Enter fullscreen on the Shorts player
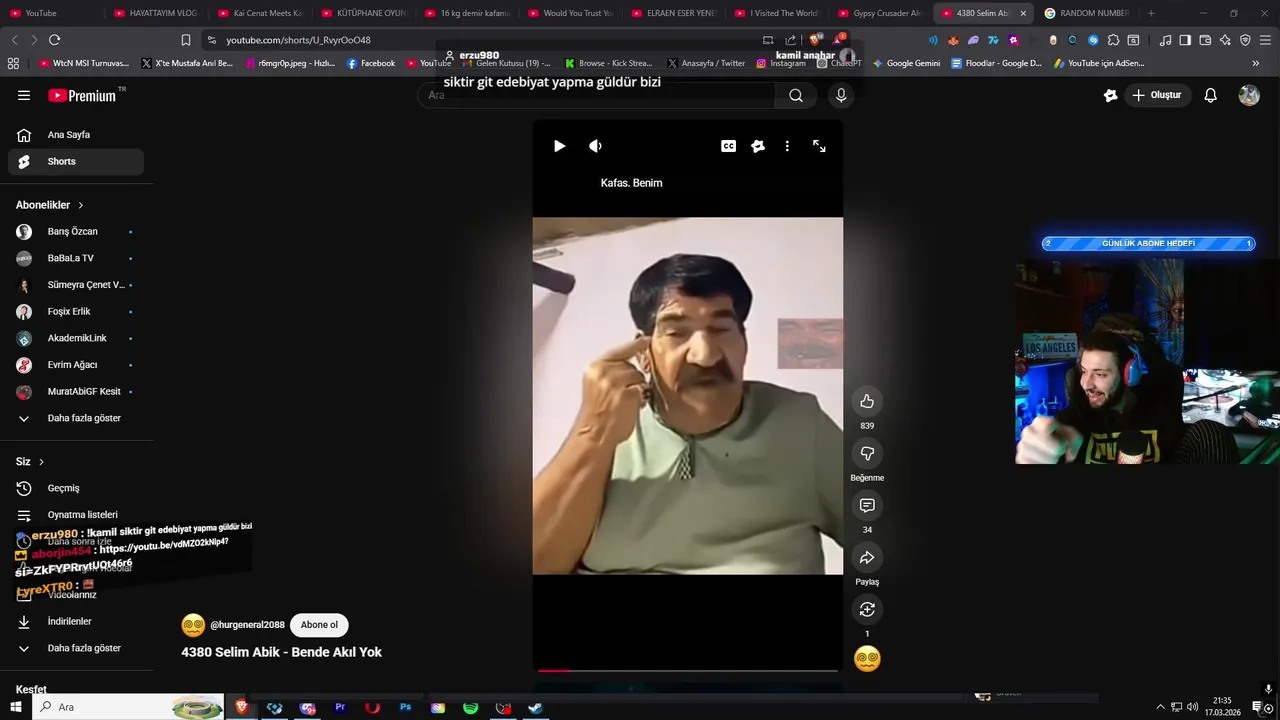Screen dimensions: 1280x720 (x=819, y=146)
